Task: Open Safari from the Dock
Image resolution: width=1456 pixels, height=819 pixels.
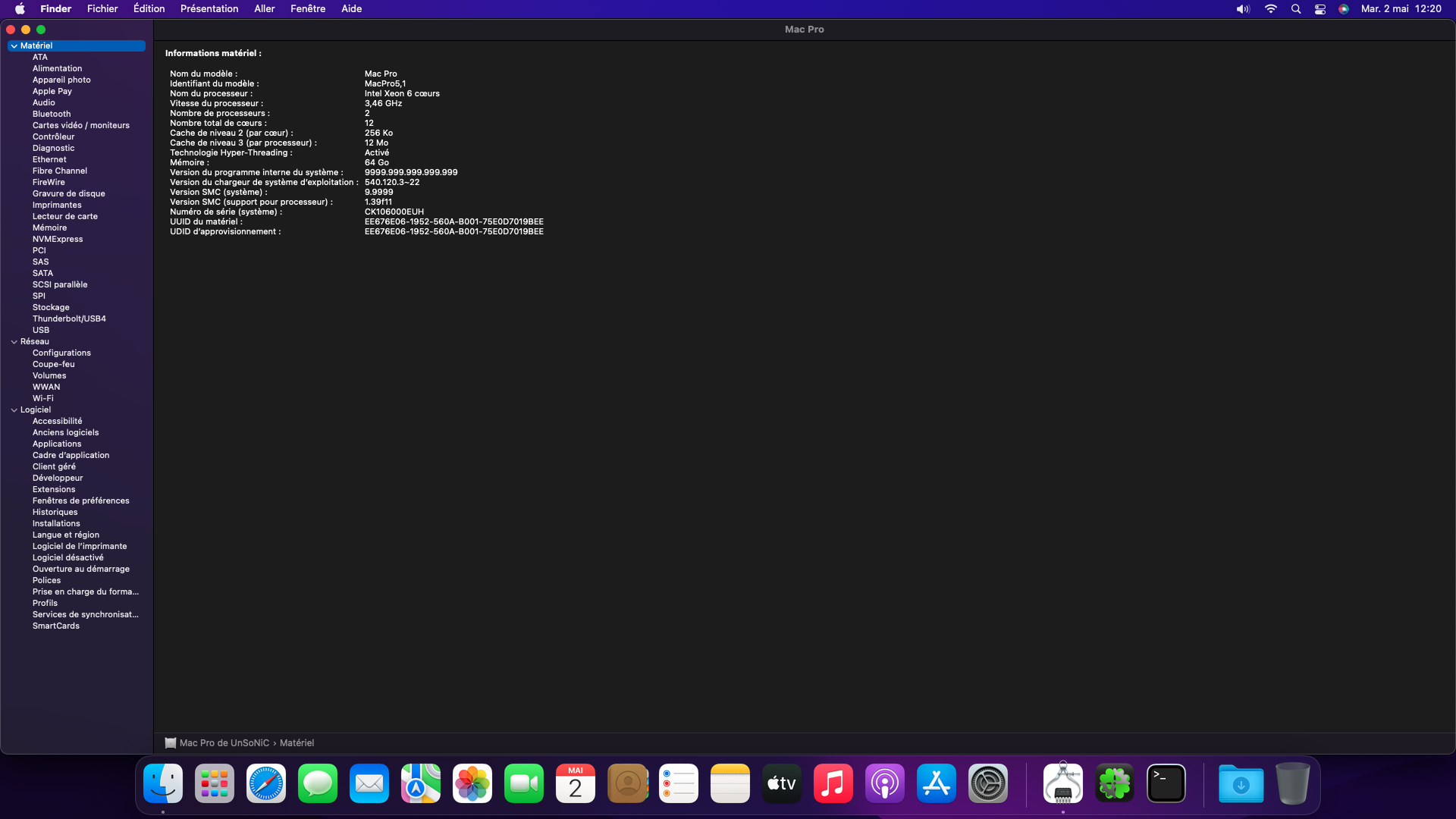Action: pos(266,783)
